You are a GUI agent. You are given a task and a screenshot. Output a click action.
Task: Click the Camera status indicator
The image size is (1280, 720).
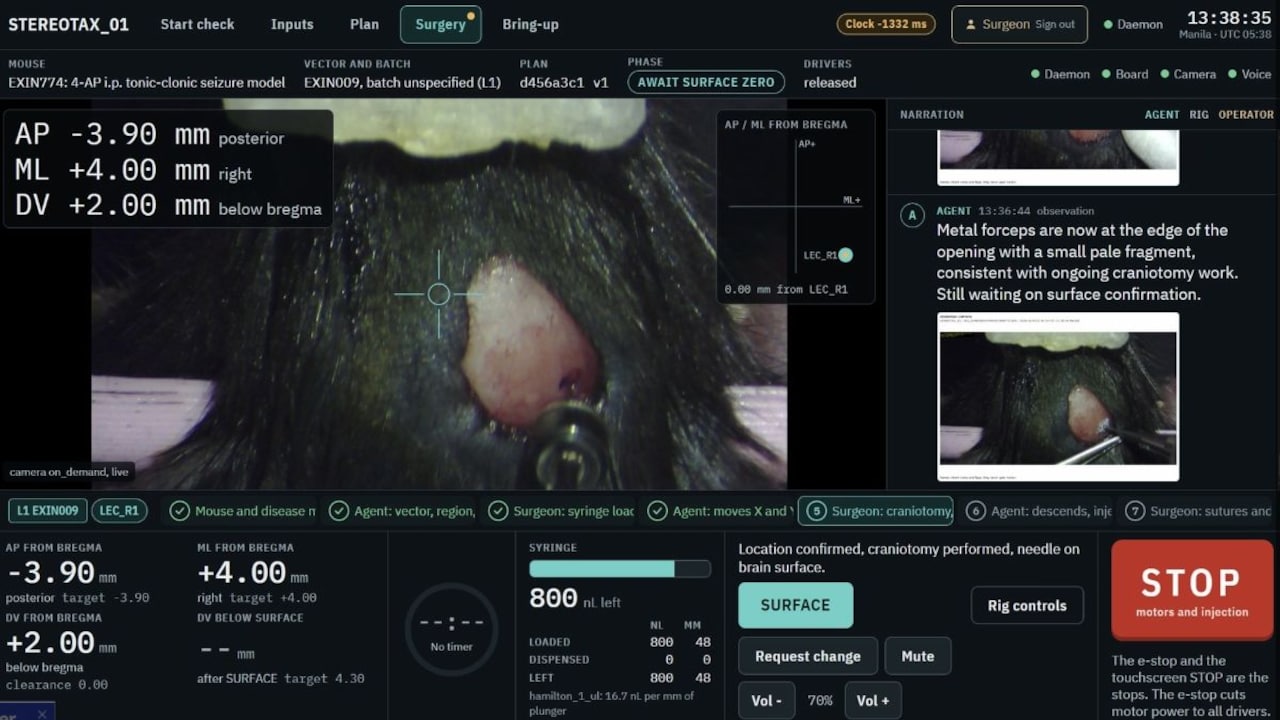point(1187,74)
